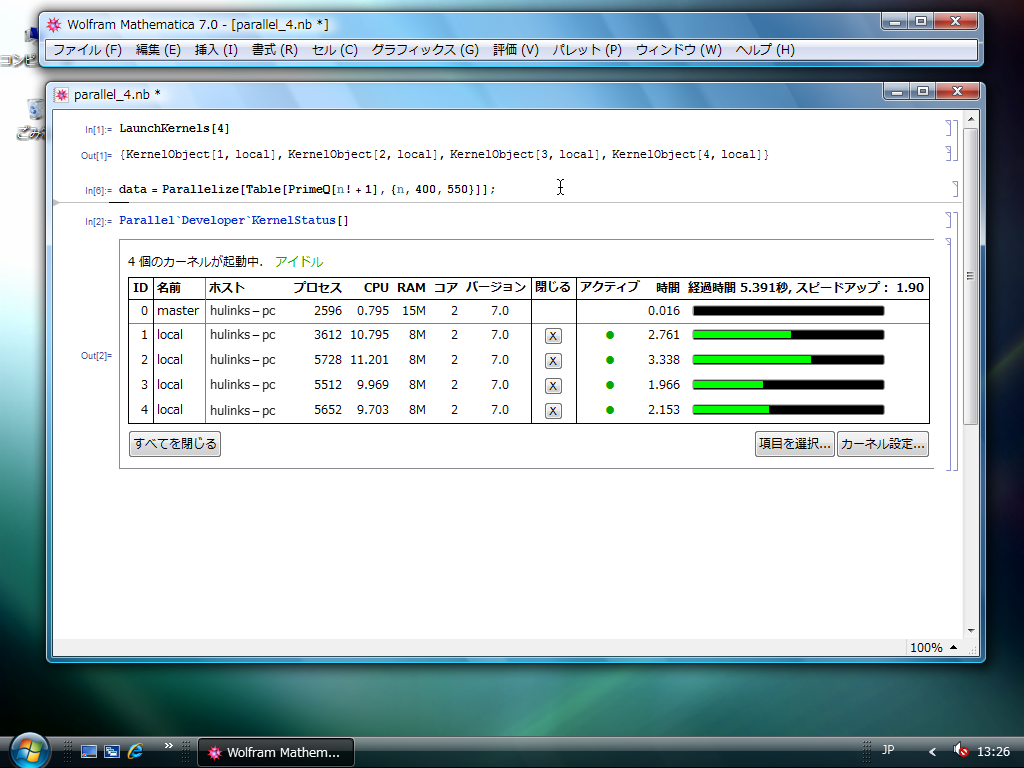The image size is (1024, 768).
Task: Click the JP language bar indicator
Action: click(x=889, y=750)
